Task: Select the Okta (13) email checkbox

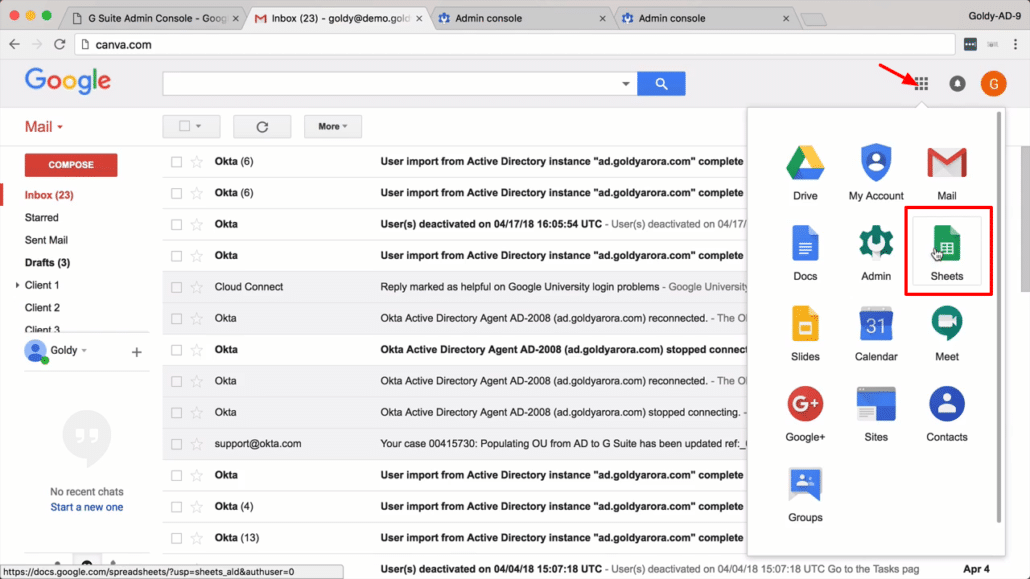Action: pos(176,538)
